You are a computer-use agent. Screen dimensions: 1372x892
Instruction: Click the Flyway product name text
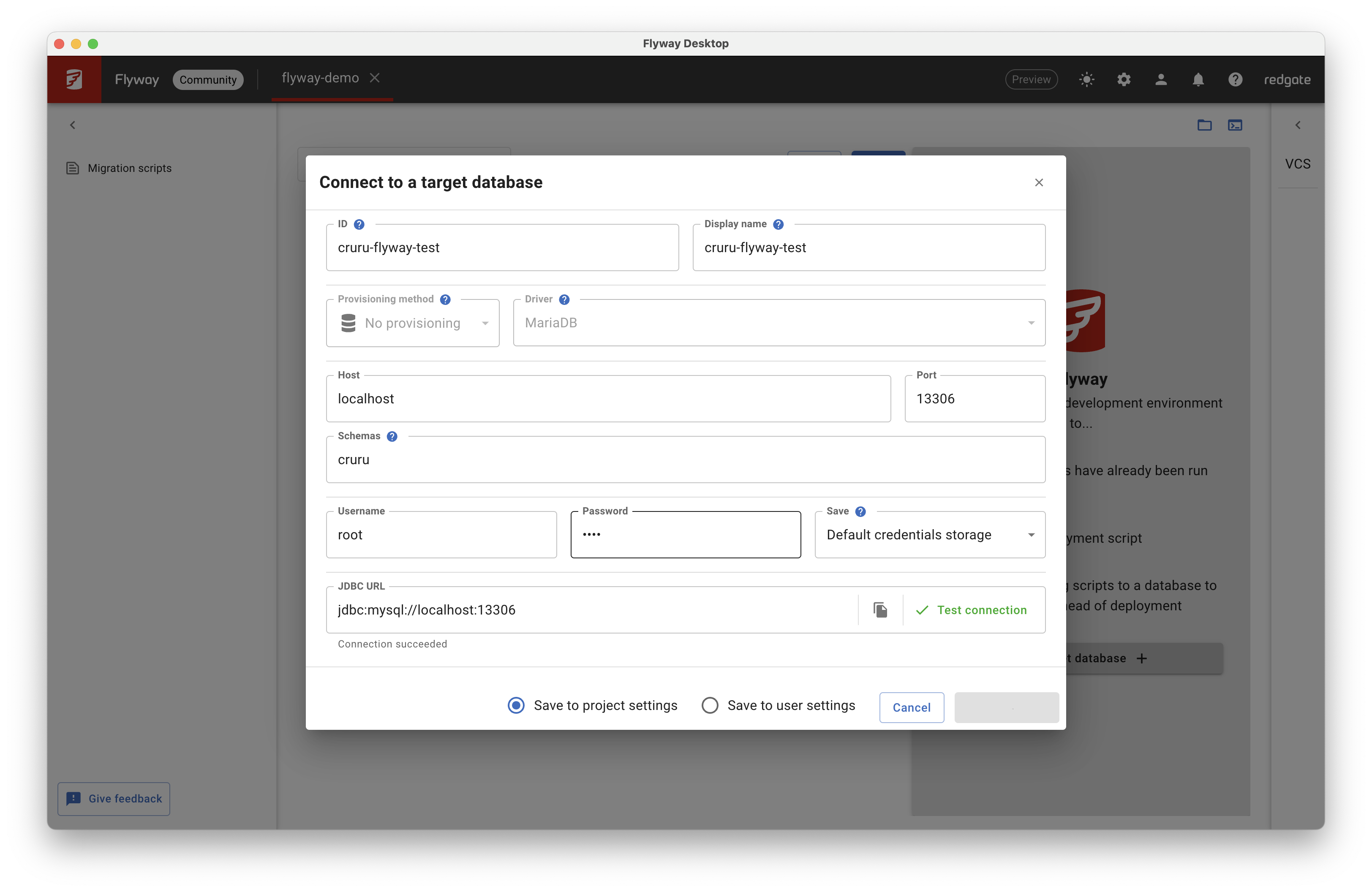136,79
